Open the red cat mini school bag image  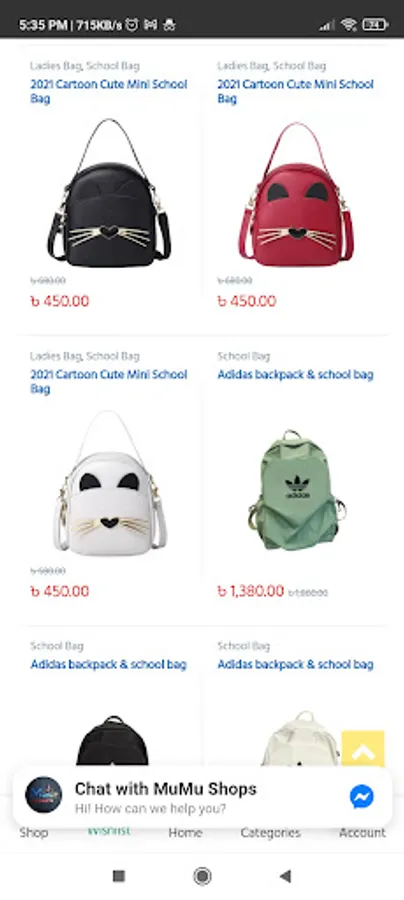296,193
